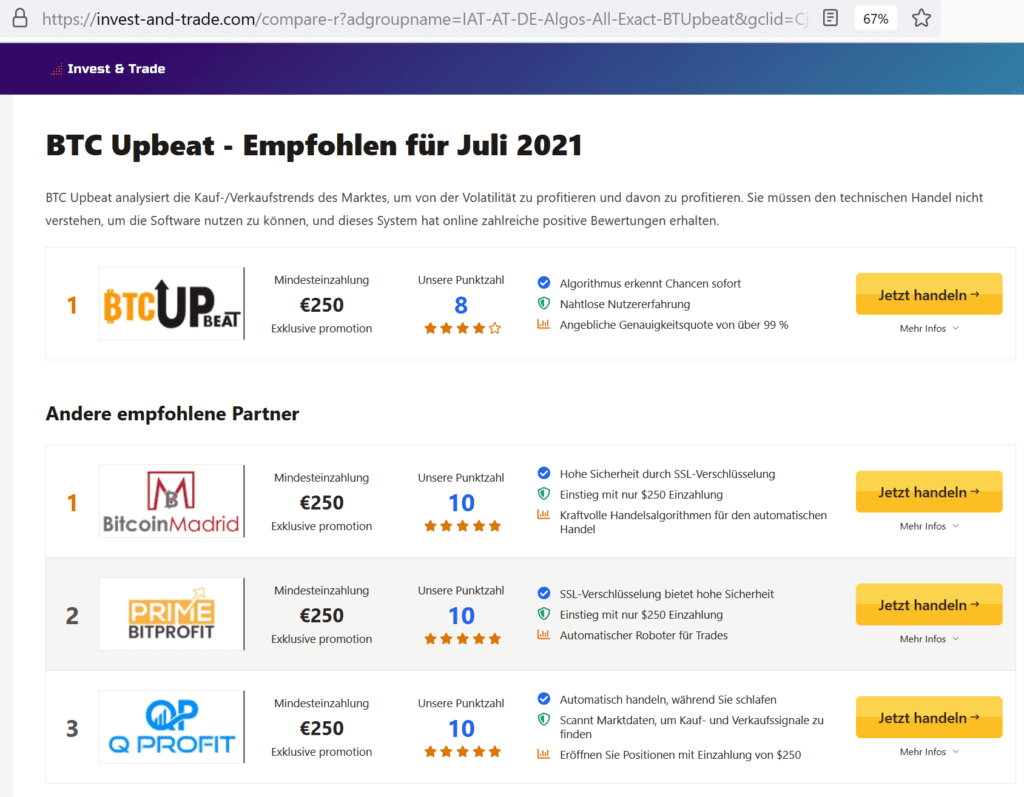1024x797 pixels.
Task: Click the BTC UpBeat logo
Action: (x=171, y=304)
